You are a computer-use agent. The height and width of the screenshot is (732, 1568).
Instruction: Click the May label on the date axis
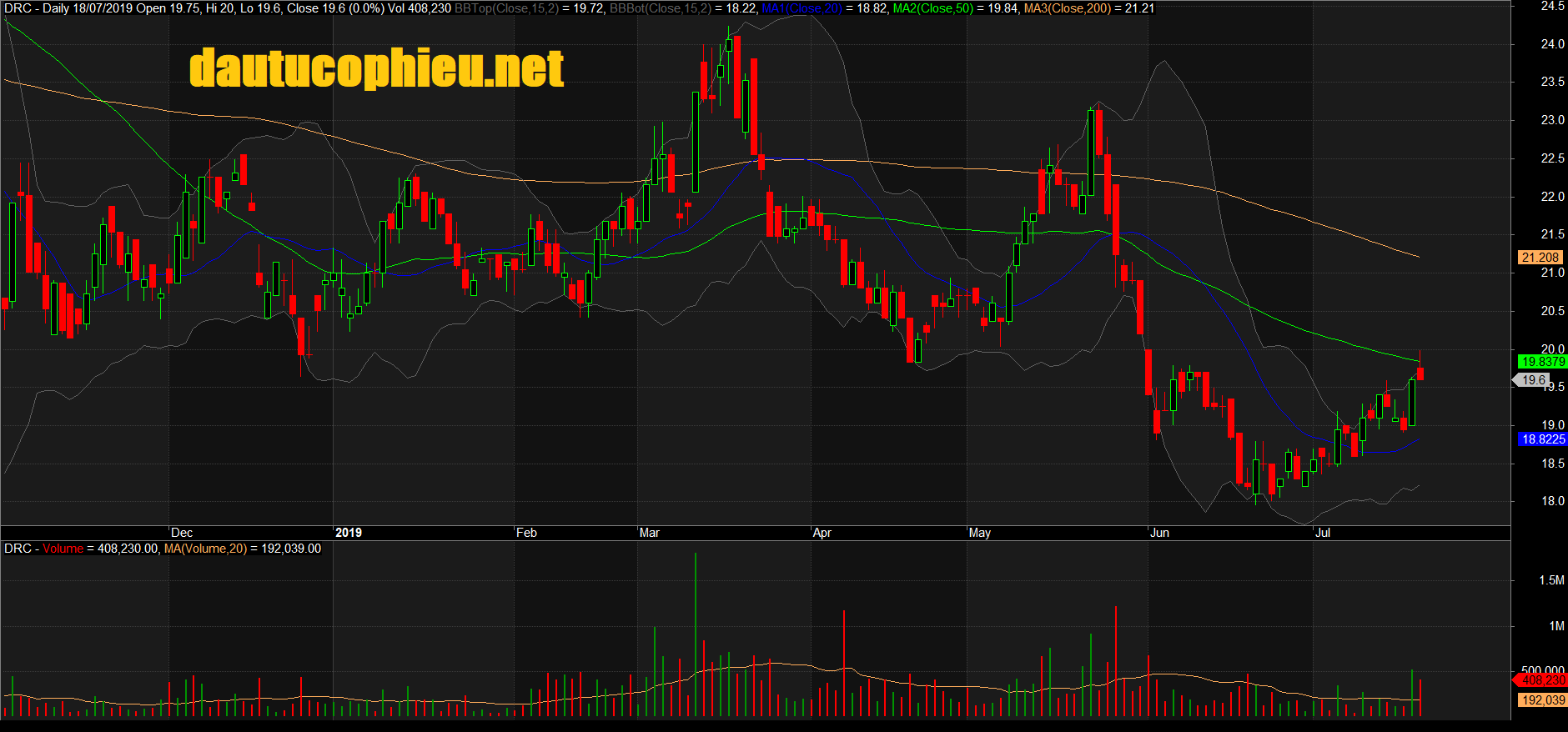point(980,533)
